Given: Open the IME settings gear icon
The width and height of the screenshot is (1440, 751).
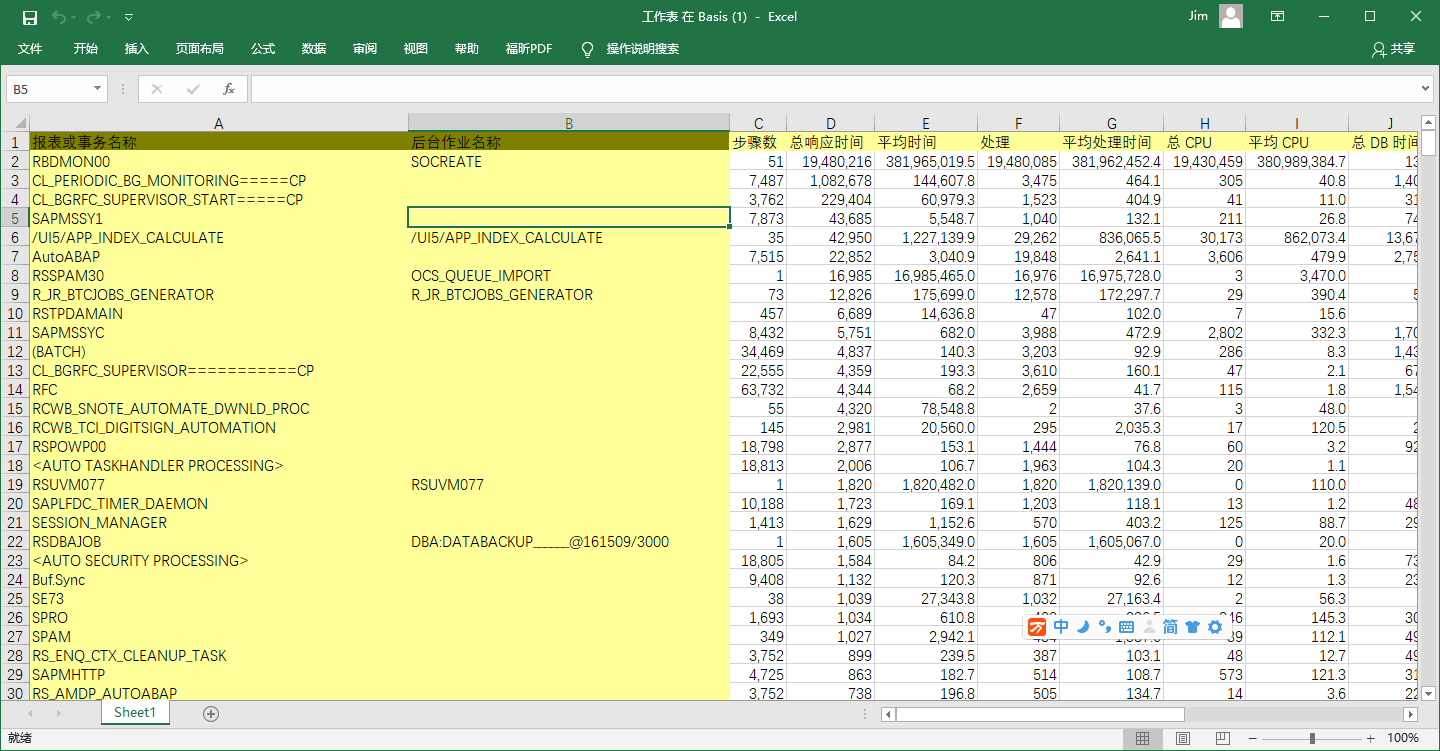Looking at the screenshot, I should pos(1215,627).
